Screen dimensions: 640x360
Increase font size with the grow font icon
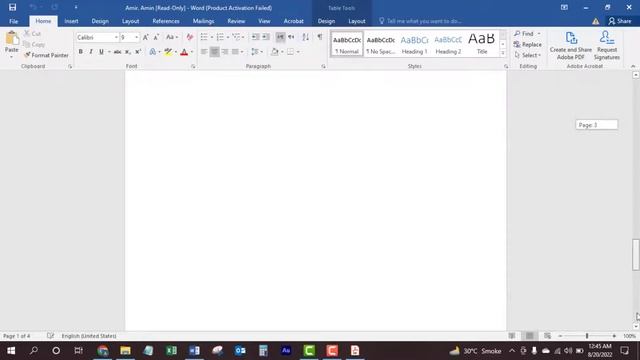[x=145, y=37]
